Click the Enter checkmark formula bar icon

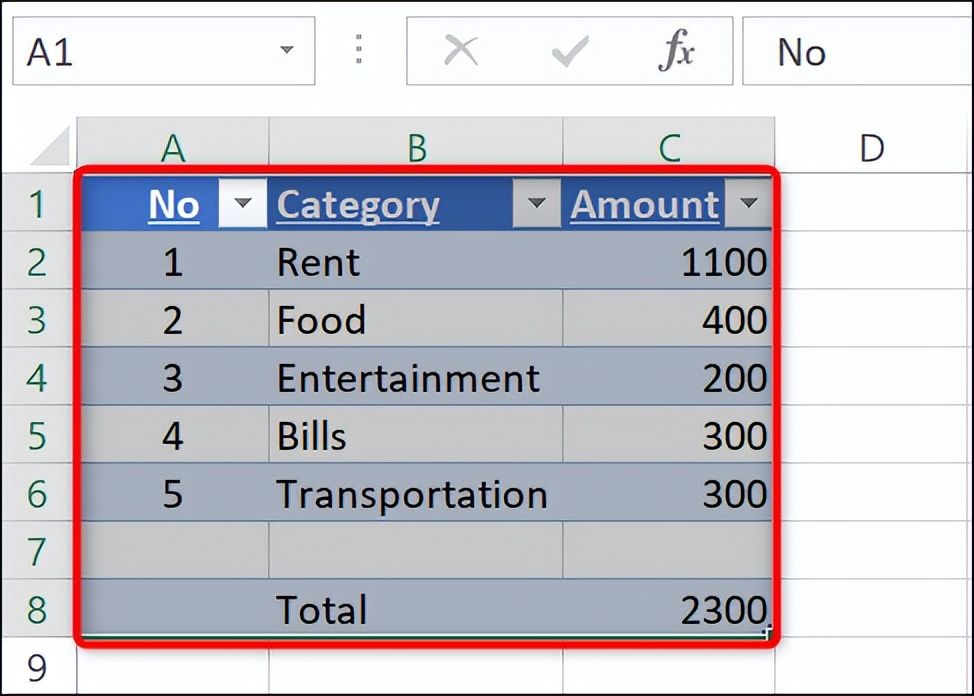tap(569, 51)
